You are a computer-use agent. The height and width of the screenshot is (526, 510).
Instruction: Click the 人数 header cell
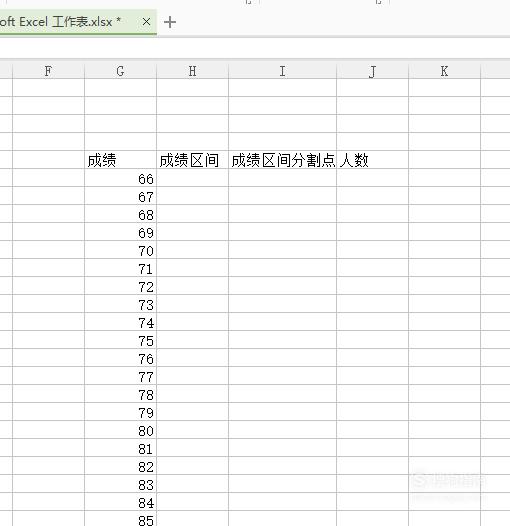tap(372, 160)
